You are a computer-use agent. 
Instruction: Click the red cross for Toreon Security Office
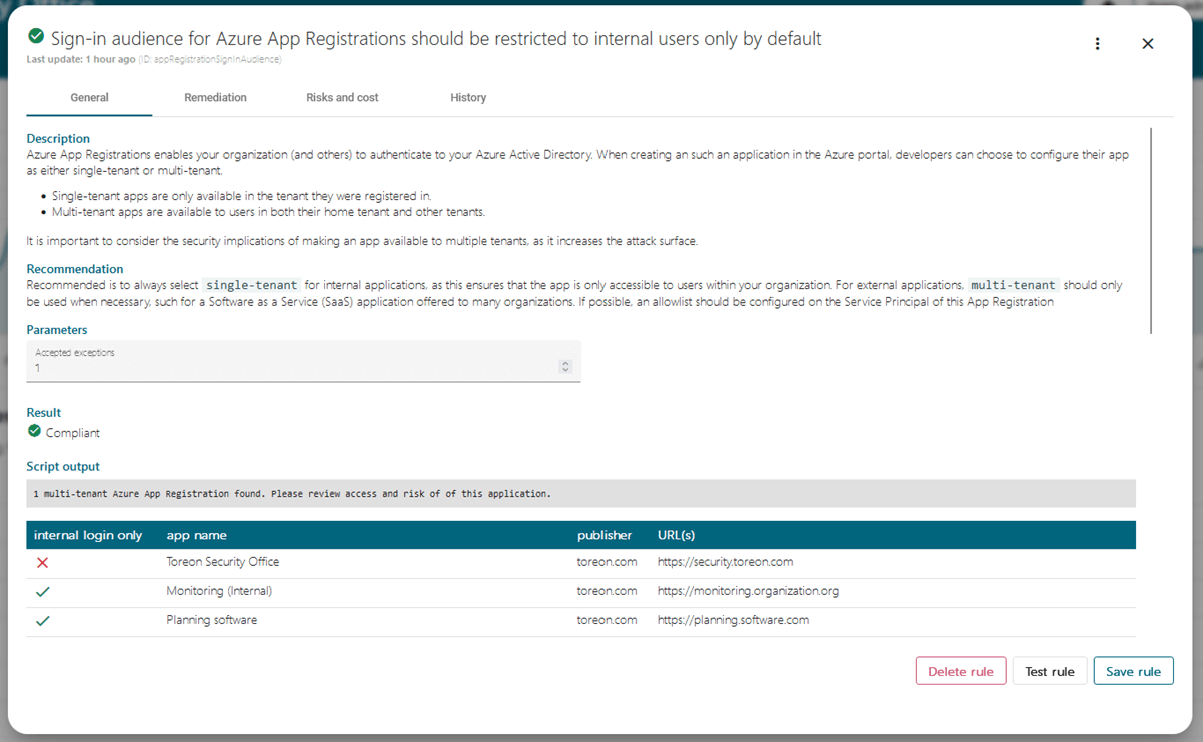(x=42, y=563)
